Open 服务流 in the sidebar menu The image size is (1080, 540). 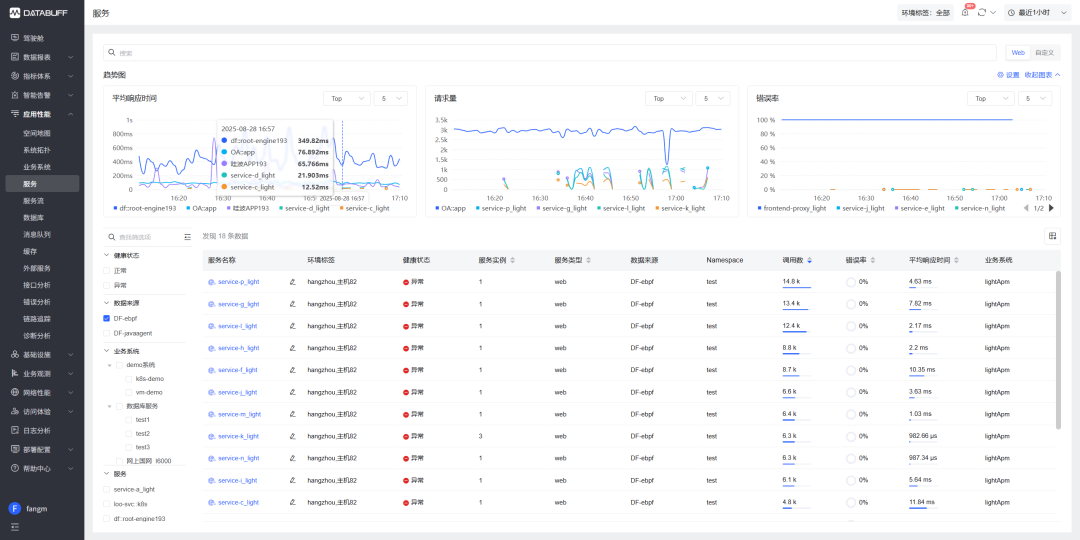pyautogui.click(x=34, y=201)
